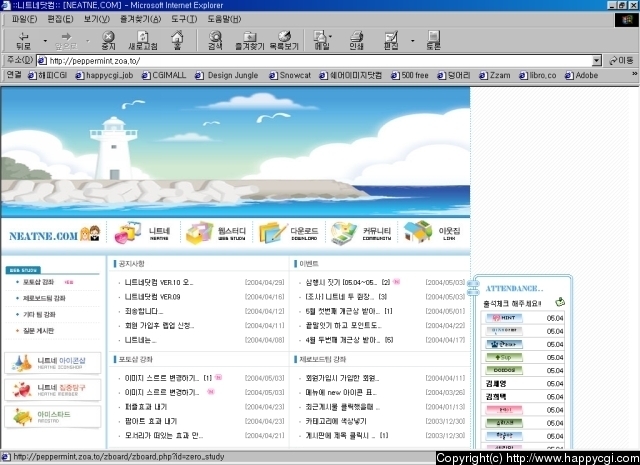640x465 pixels.
Task: Click the Sup member badge in attendance
Action: tap(504, 357)
